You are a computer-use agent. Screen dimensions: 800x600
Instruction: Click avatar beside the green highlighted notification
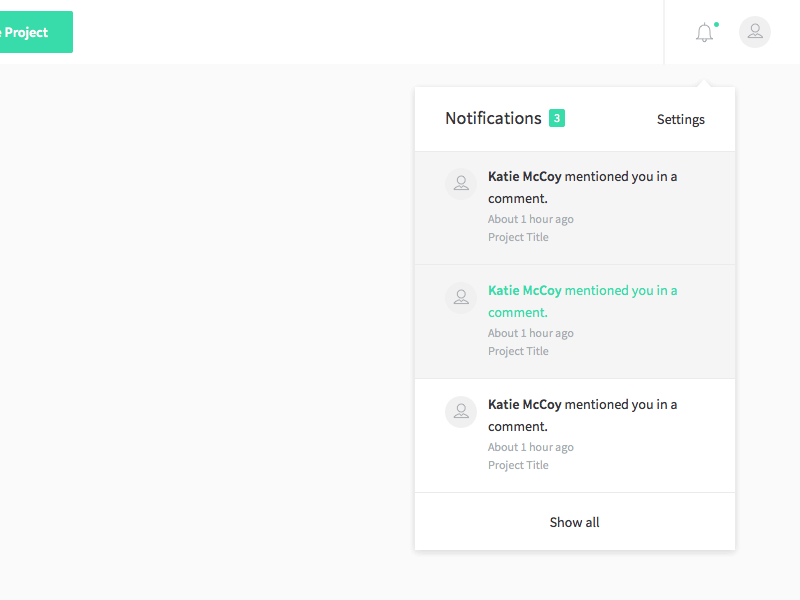point(461,297)
